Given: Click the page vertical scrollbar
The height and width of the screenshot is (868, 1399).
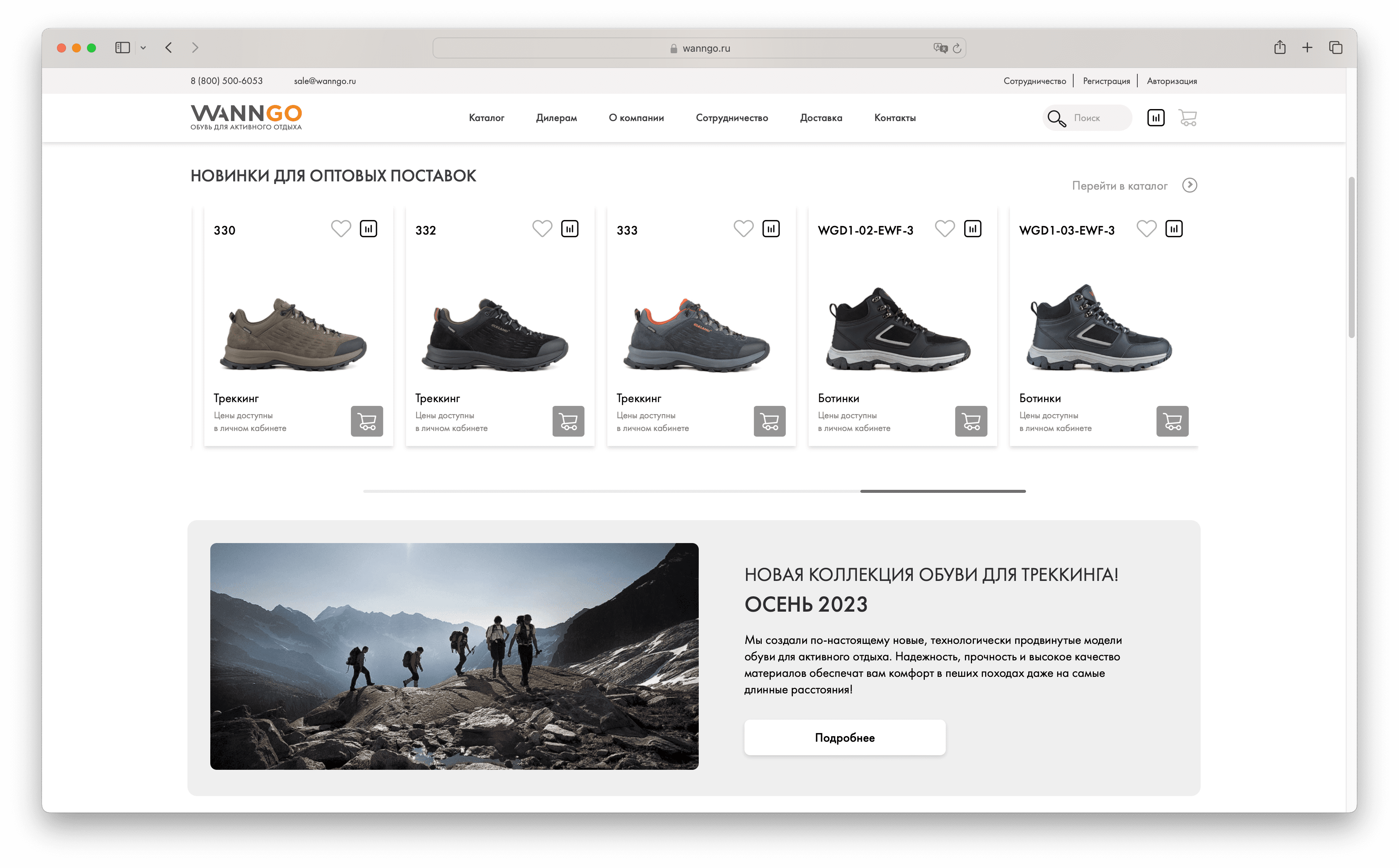Looking at the screenshot, I should (x=1351, y=257).
